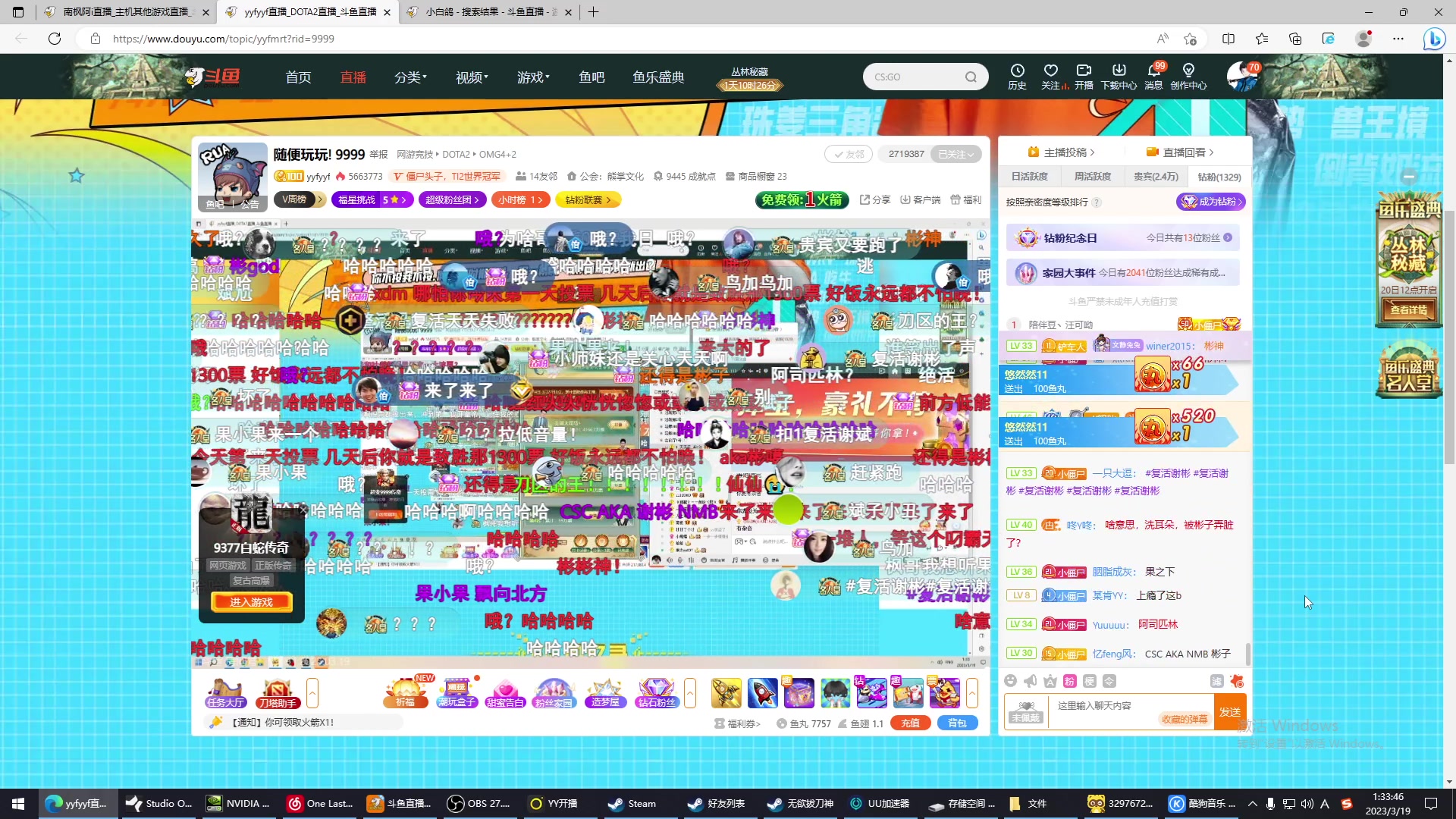
Task: Open the 消息 notification bell icon
Action: click(1153, 76)
